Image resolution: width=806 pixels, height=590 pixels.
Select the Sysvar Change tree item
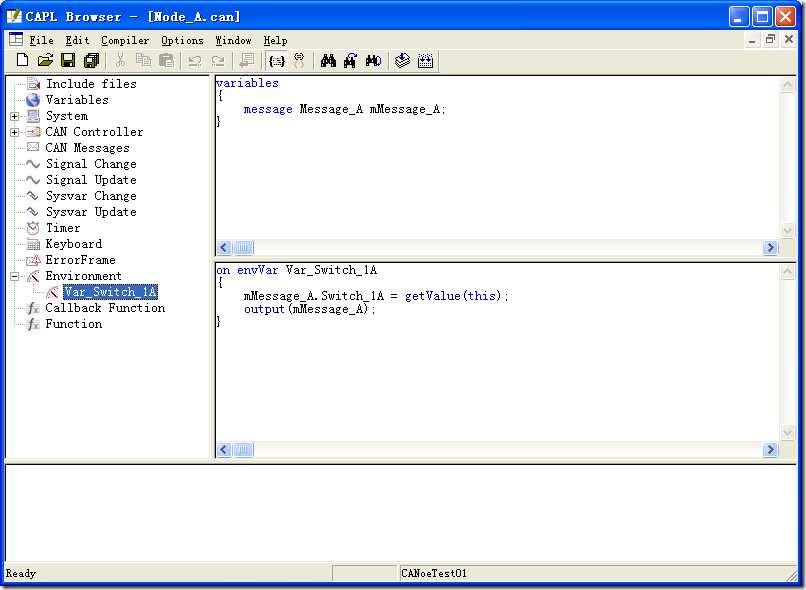[91, 196]
